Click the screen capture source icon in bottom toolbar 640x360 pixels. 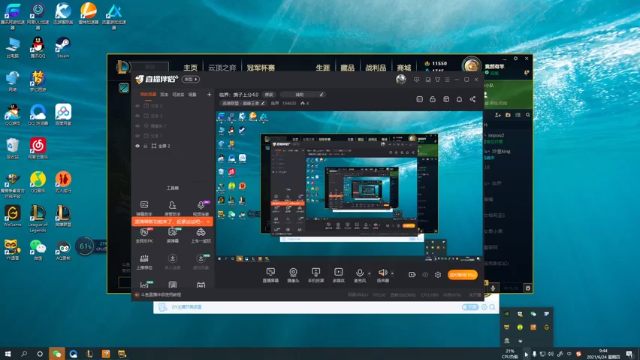[x=270, y=275]
